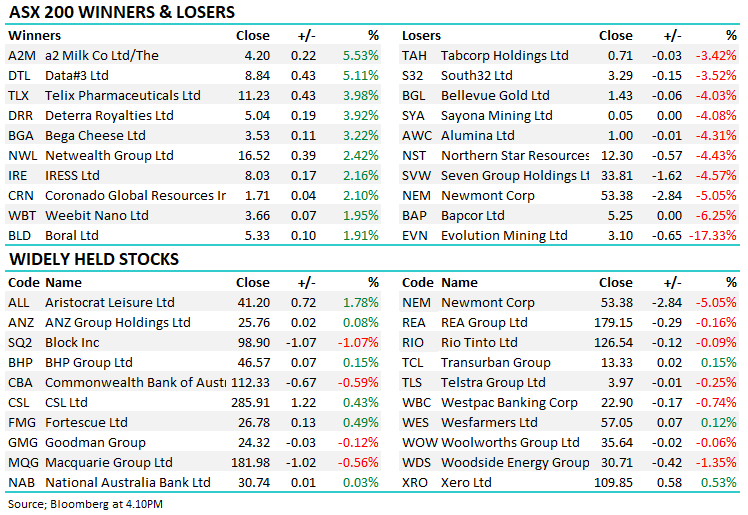Click the Winners column header
The height and width of the screenshot is (515, 748).
pos(33,35)
